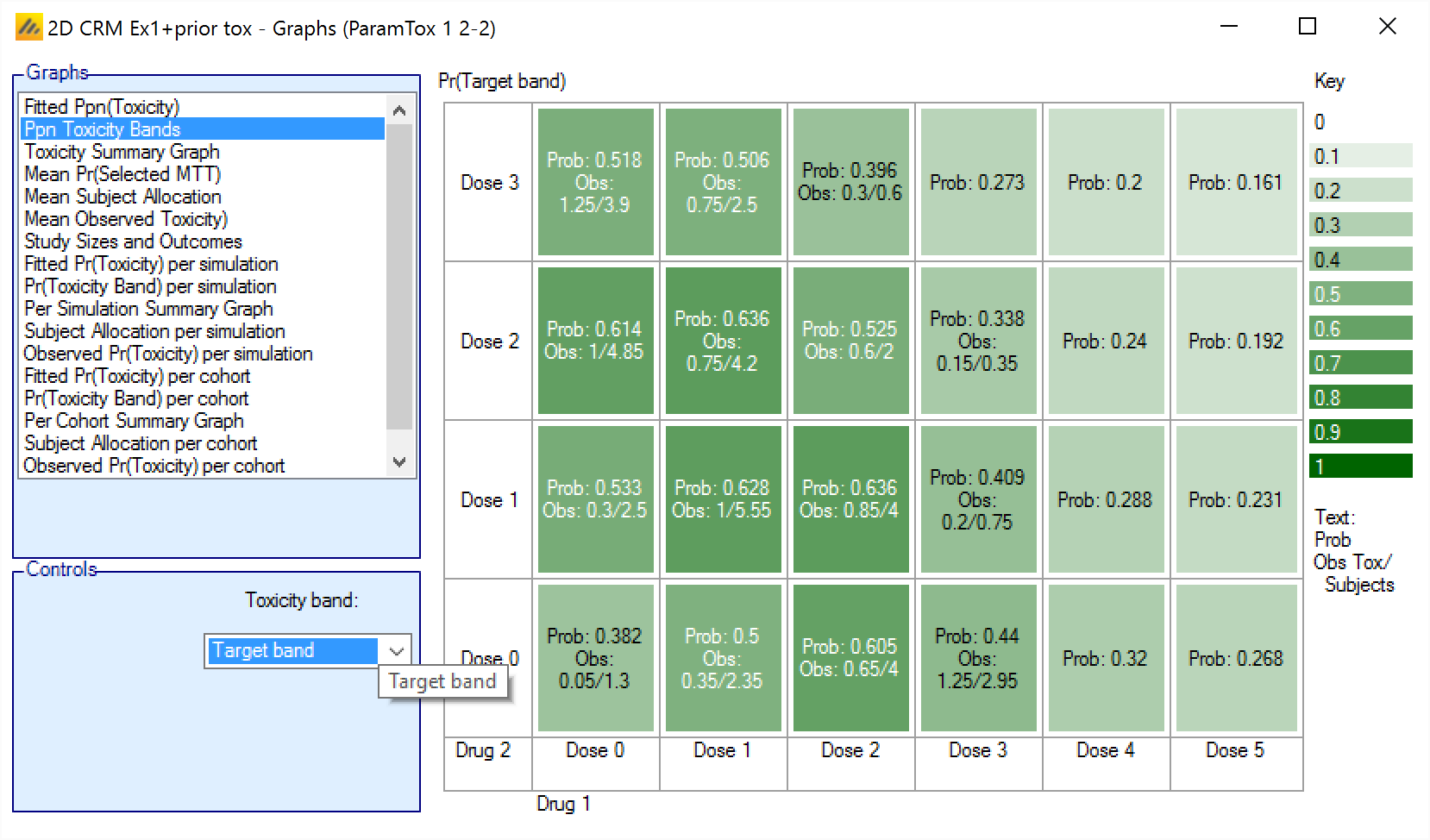Click the Prob: 0.161 heatmap cell
Screen dimensions: 1430x840
coord(1235,182)
